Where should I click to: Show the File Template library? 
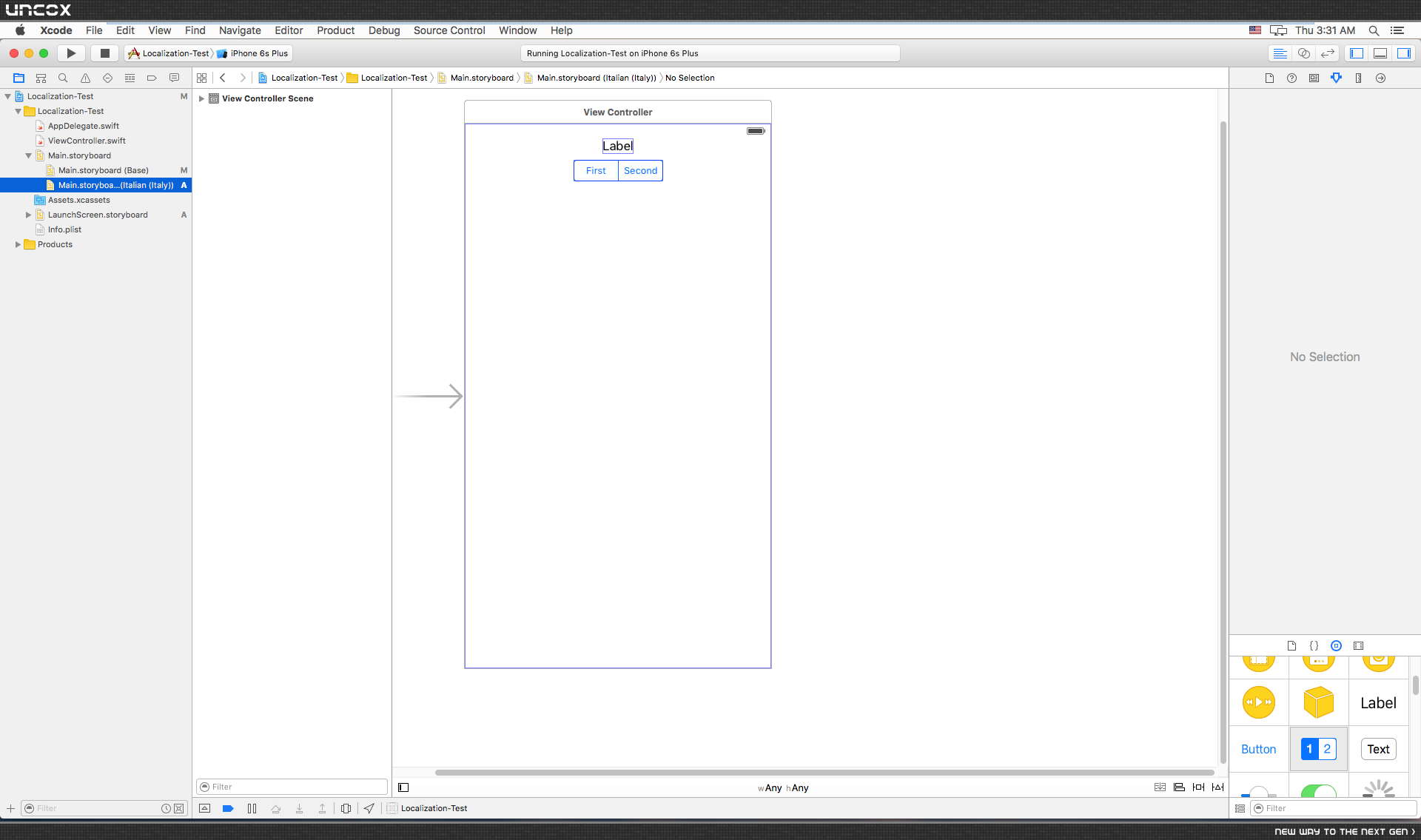(x=1291, y=645)
